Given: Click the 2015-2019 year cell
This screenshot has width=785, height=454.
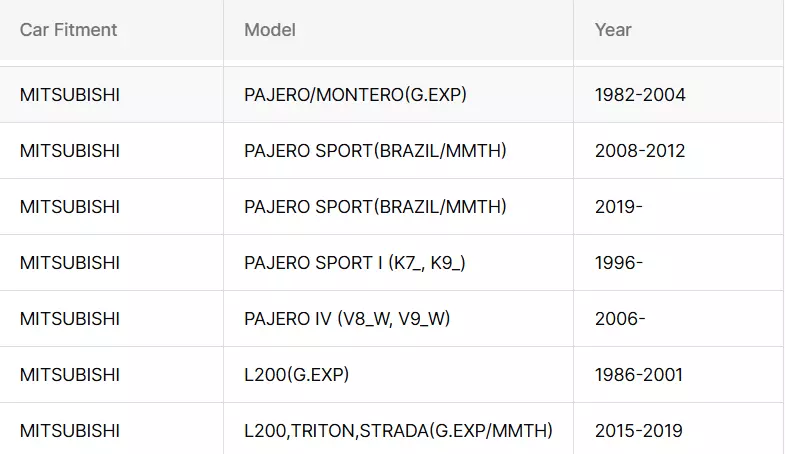Looking at the screenshot, I should 639,431.
